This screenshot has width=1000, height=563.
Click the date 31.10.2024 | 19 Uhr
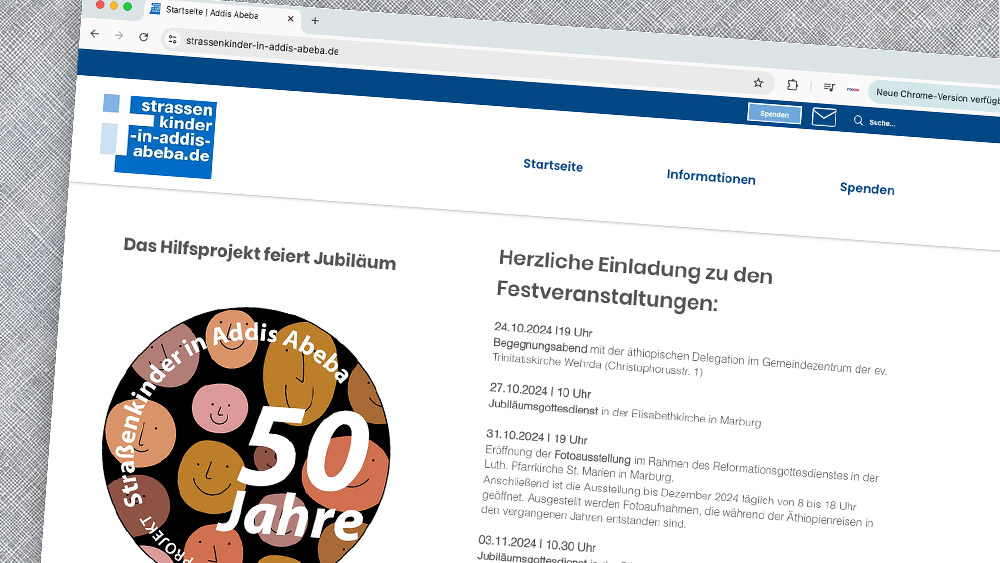[537, 437]
